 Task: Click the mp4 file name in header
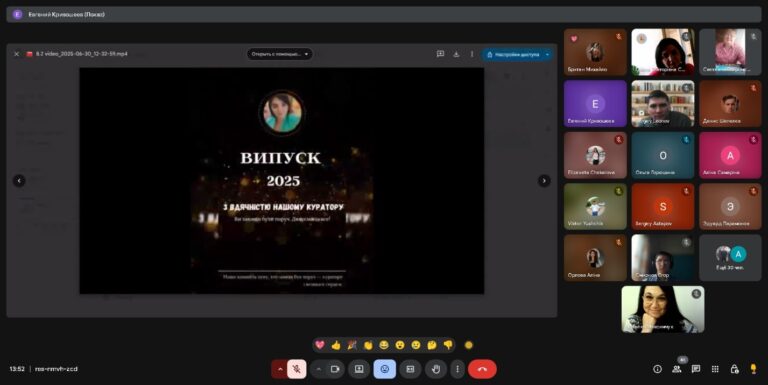coord(81,54)
